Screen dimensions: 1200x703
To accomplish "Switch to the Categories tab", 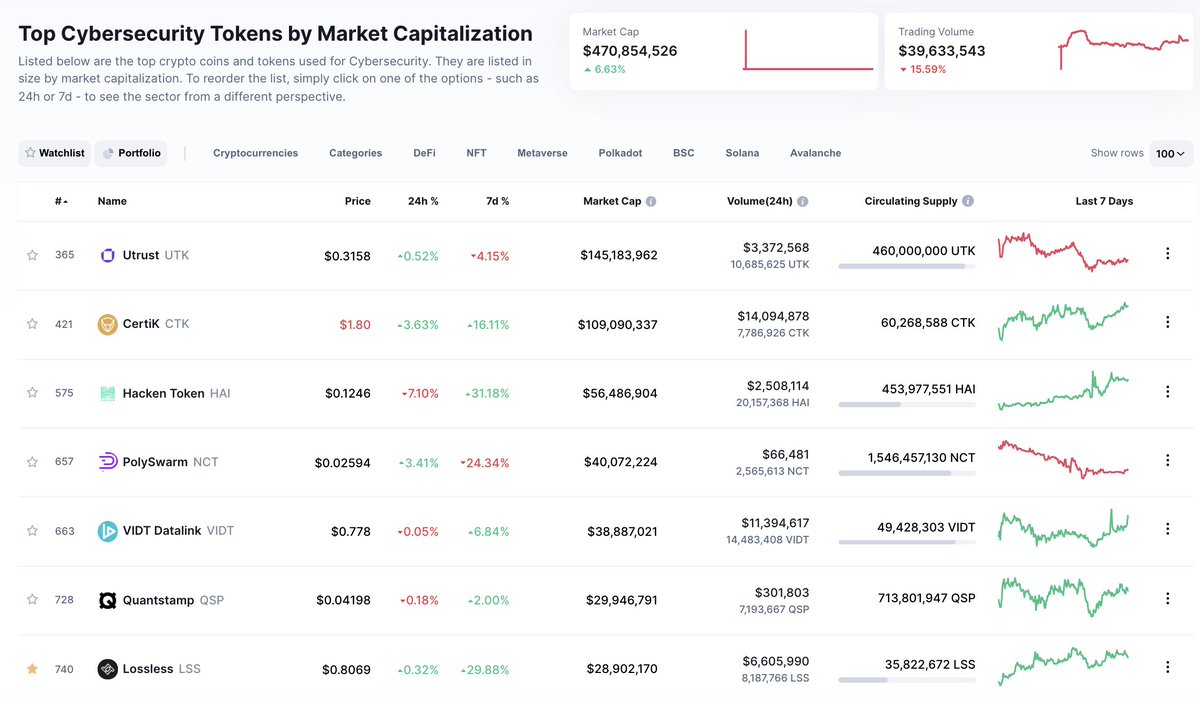I will pyautogui.click(x=355, y=153).
